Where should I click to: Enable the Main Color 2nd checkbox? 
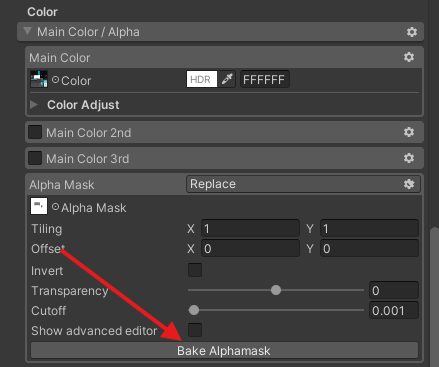(35, 132)
